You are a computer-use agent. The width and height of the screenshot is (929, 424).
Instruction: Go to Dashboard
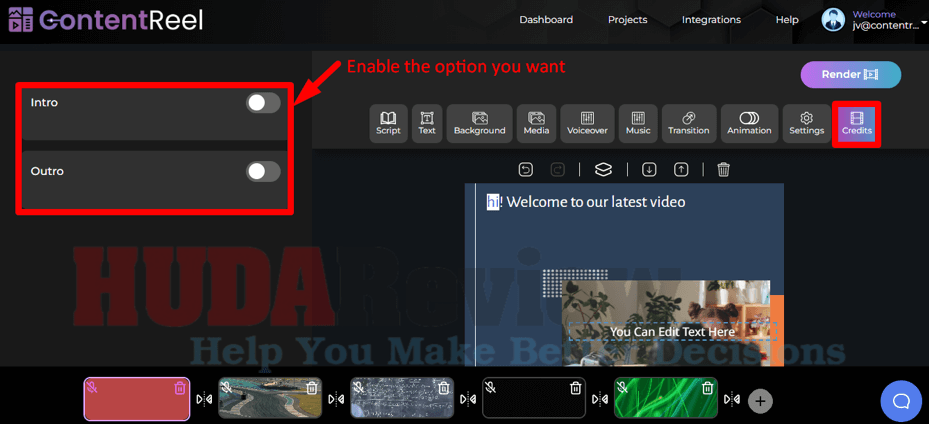click(x=546, y=20)
